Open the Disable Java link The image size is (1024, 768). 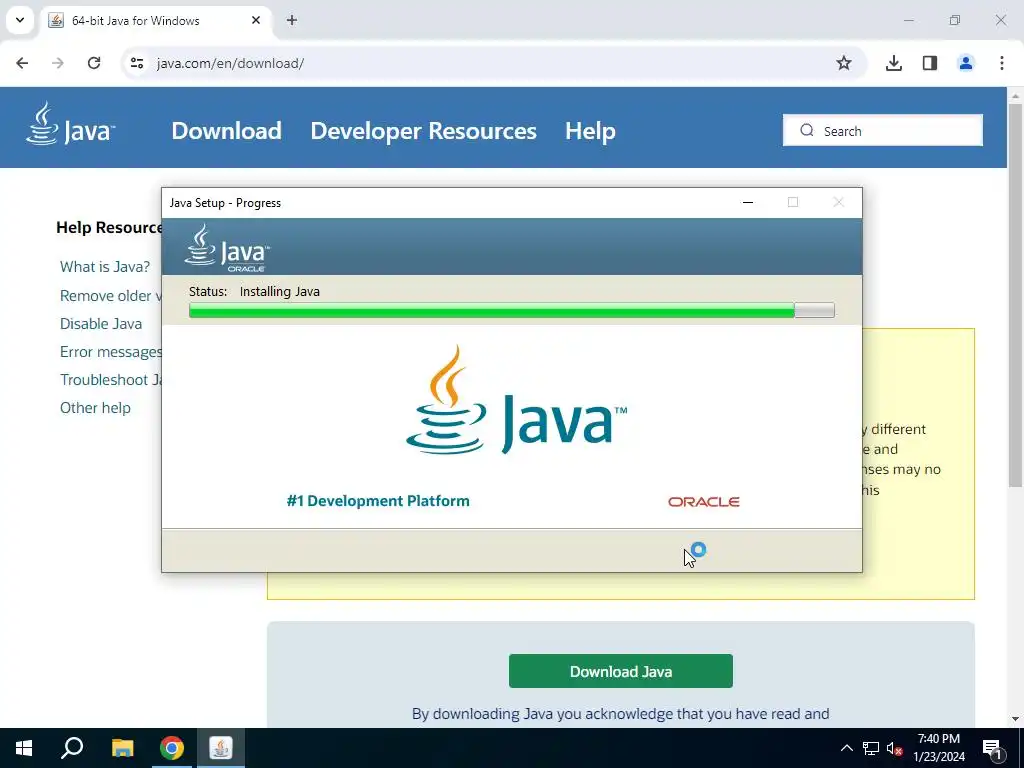click(x=101, y=324)
